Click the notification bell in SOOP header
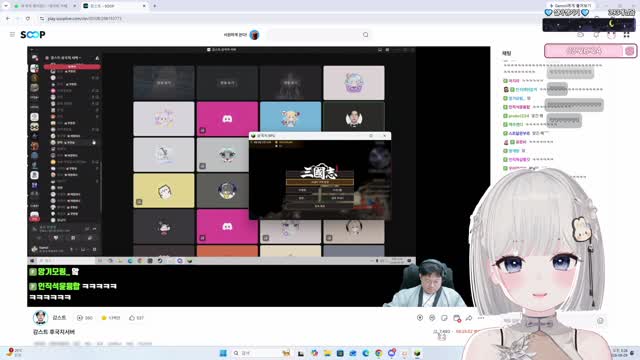Screen dimensions: 640x360 [596, 35]
